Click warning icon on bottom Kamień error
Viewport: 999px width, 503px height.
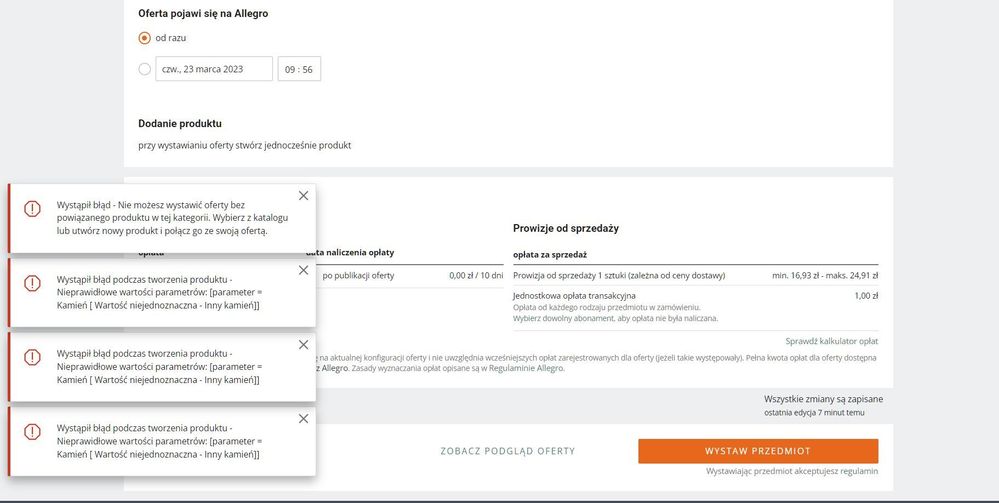click(32, 432)
